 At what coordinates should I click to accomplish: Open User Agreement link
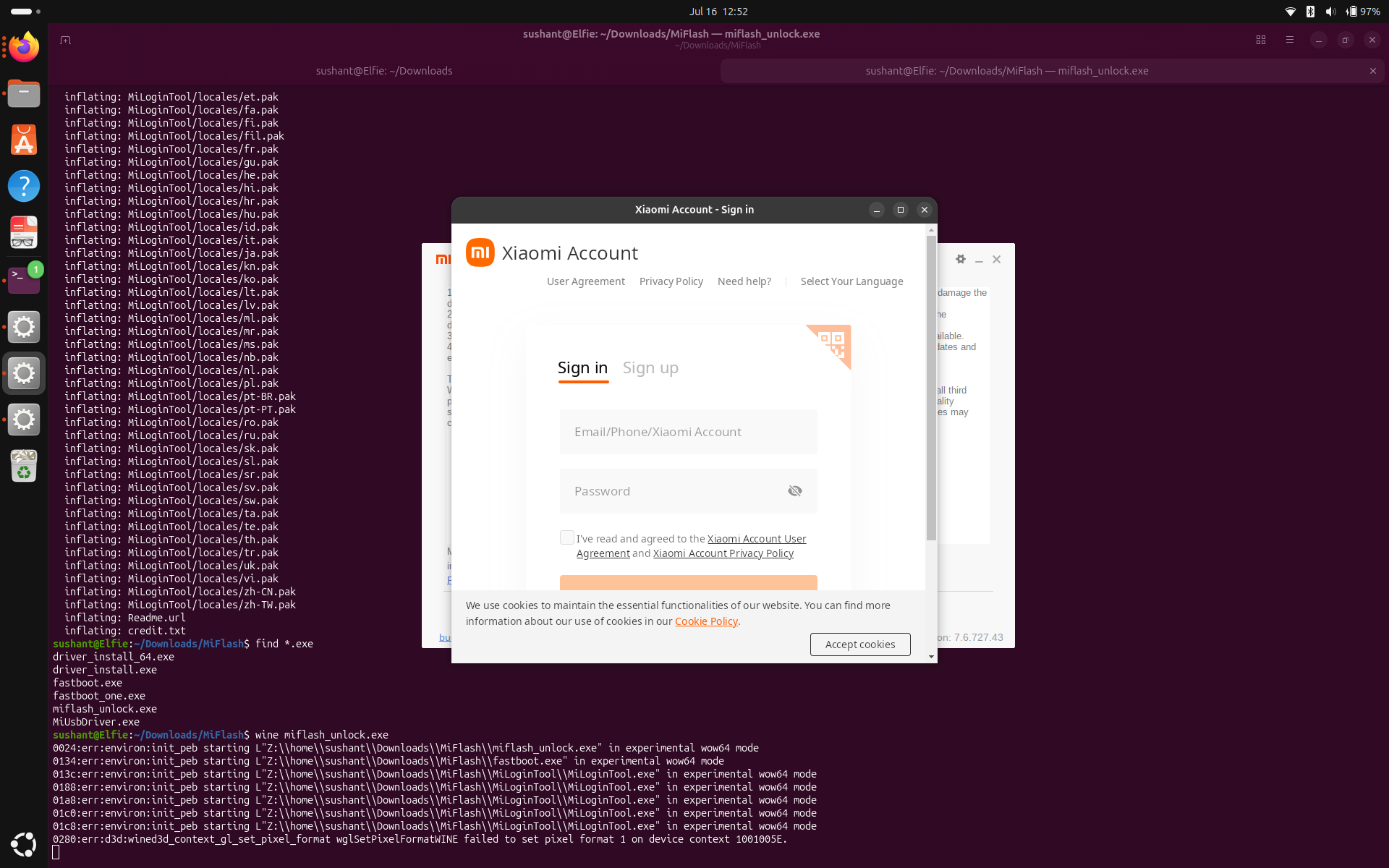(x=586, y=281)
